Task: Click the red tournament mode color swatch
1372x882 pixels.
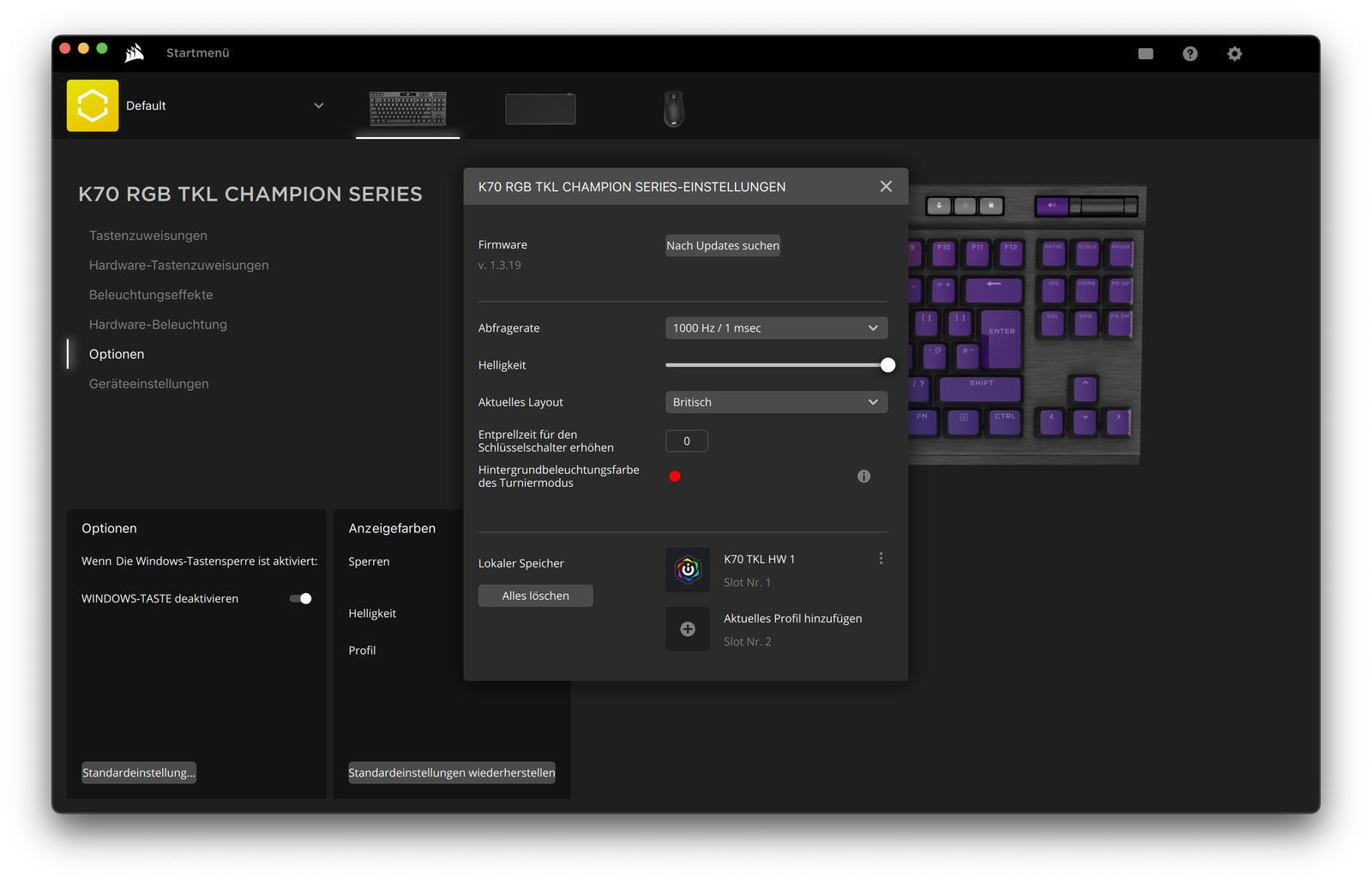Action: coord(675,477)
